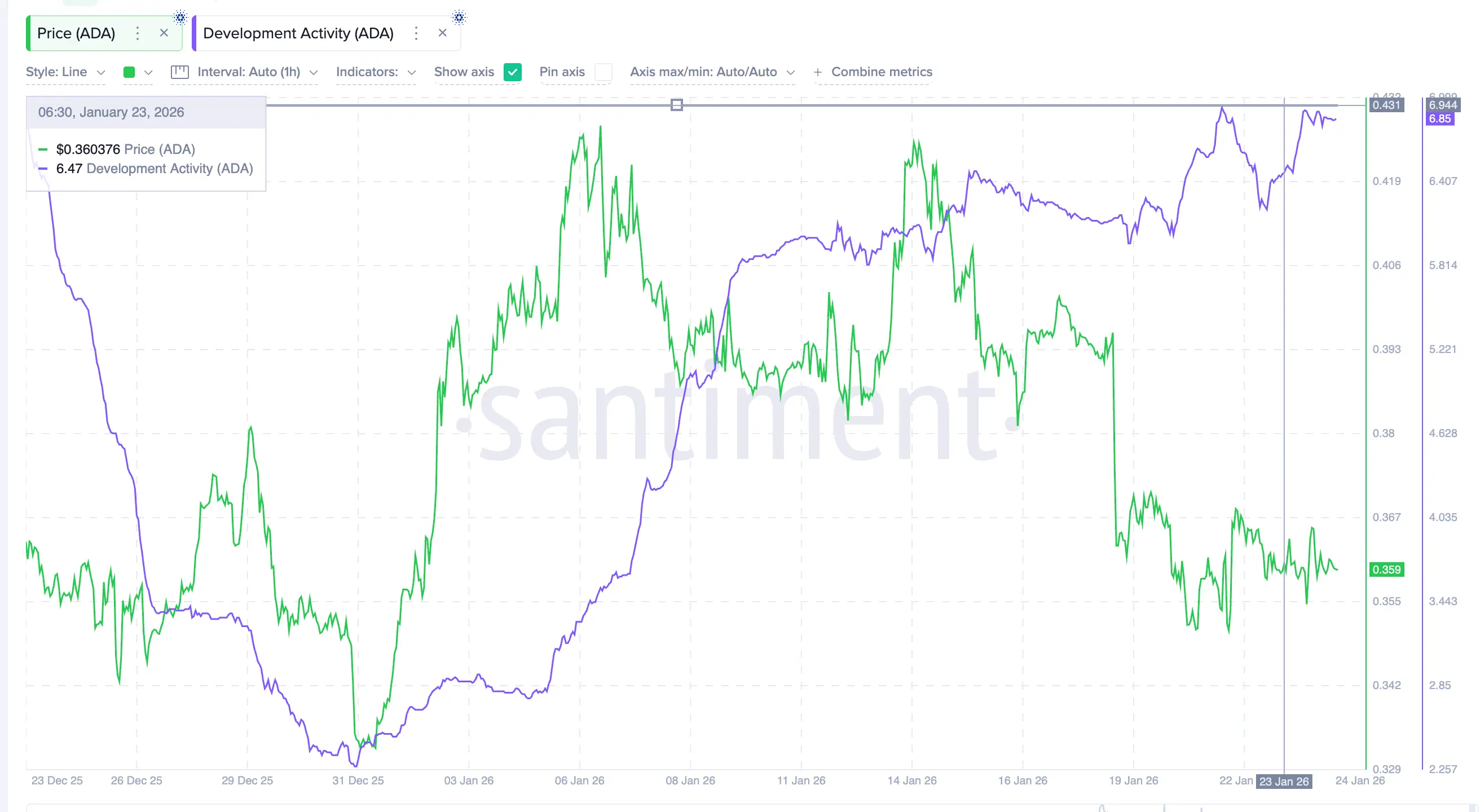Image resolution: width=1480 pixels, height=812 pixels.
Task: Click the Cardano logo on the Price metric
Action: (180, 17)
